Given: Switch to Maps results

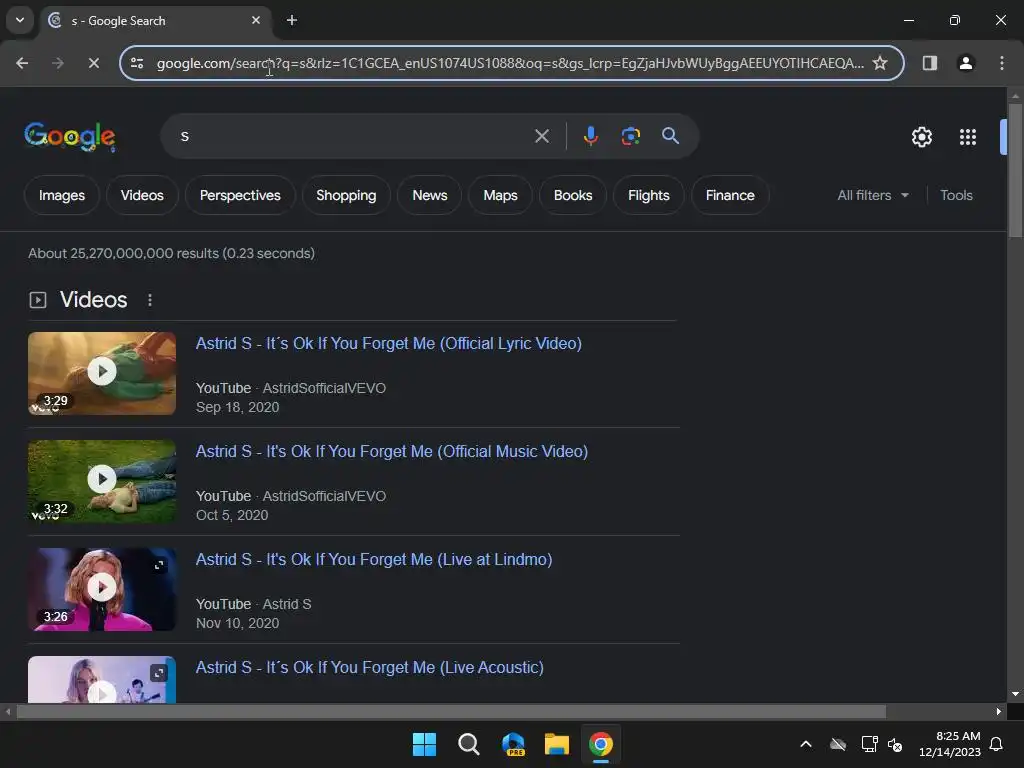Looking at the screenshot, I should point(500,195).
